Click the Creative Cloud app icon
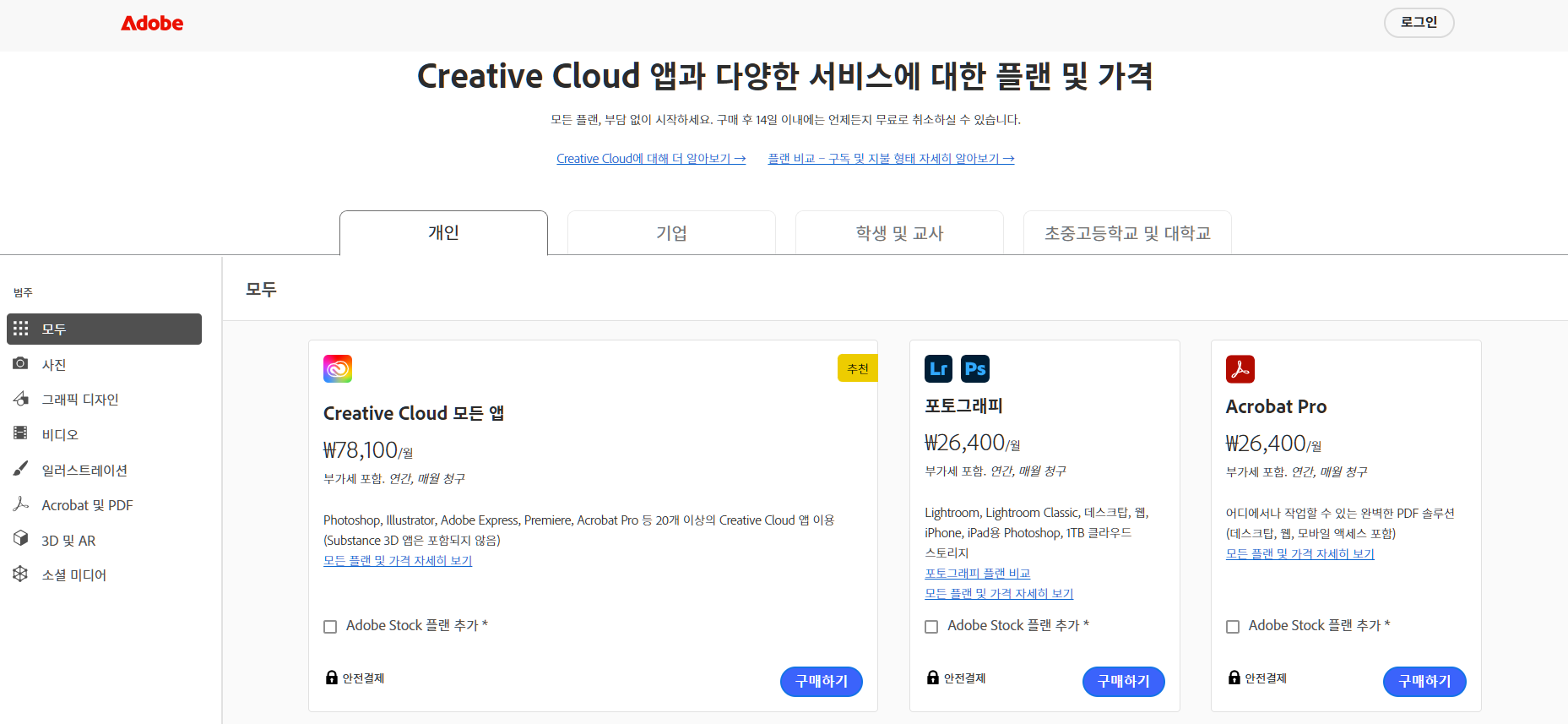Image resolution: width=1568 pixels, height=724 pixels. pos(338,369)
